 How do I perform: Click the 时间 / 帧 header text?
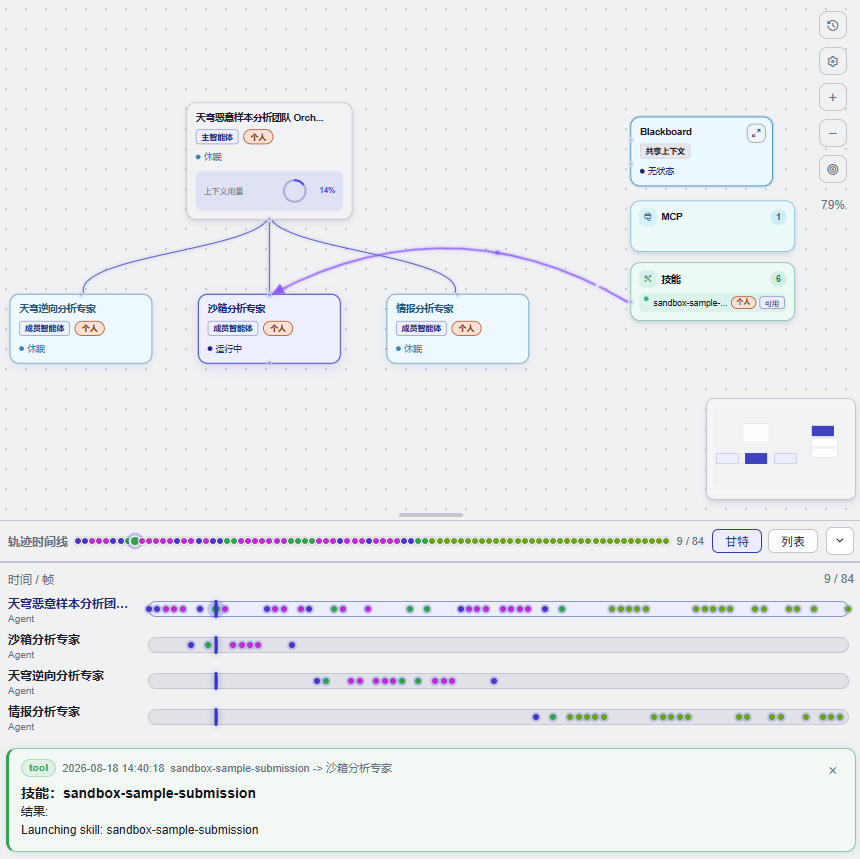point(31,579)
